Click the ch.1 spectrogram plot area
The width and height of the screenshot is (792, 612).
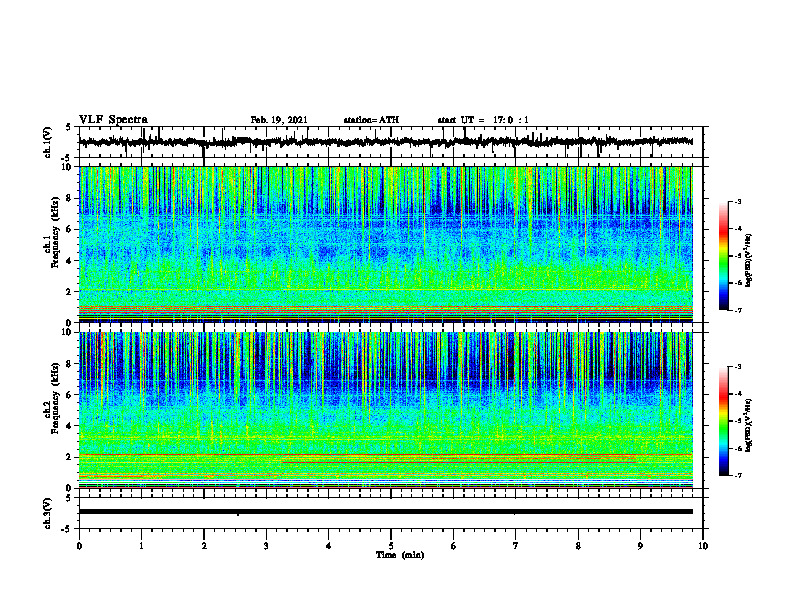386,244
